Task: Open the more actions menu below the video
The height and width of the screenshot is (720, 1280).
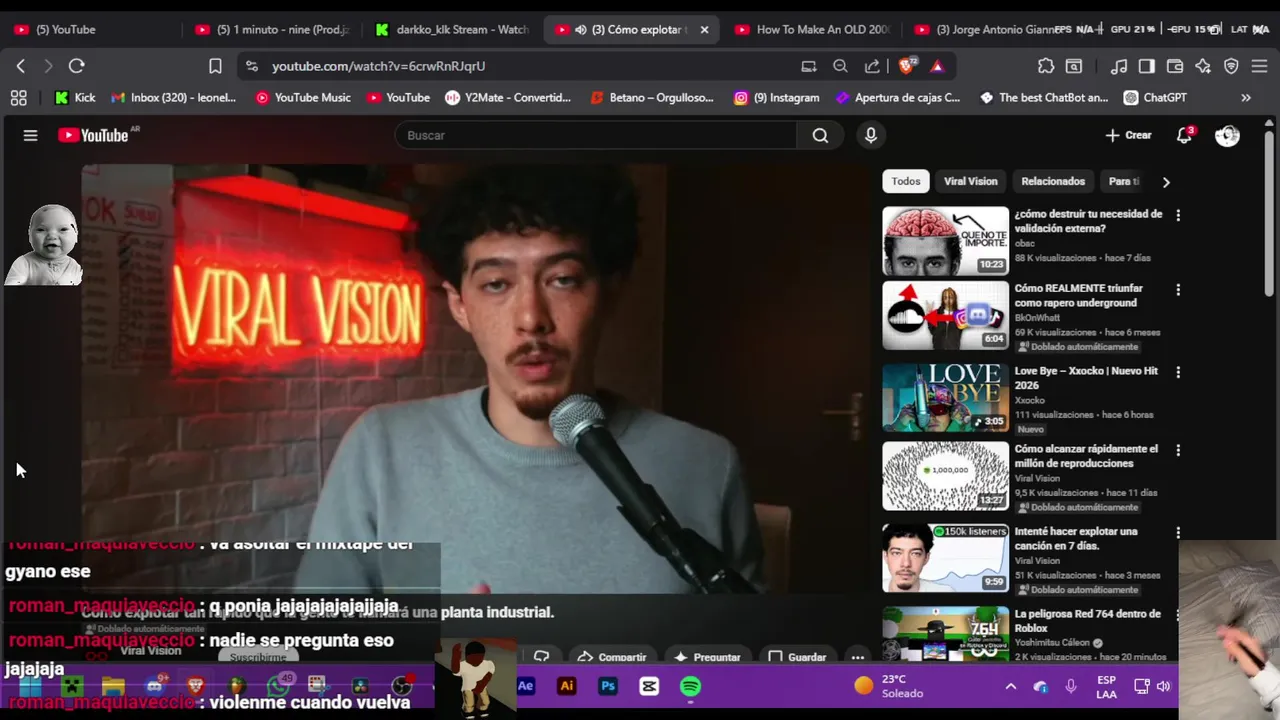Action: coord(857,657)
